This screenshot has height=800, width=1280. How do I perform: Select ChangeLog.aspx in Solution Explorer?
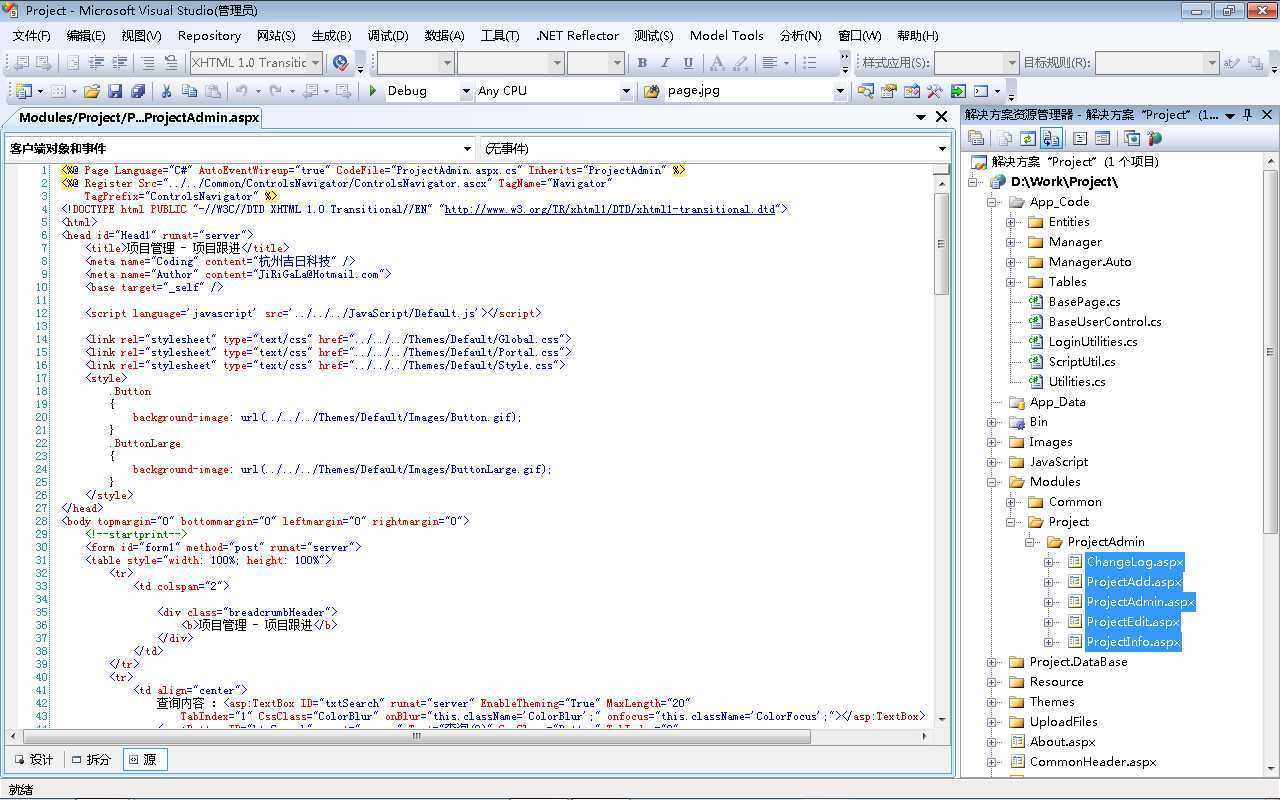[x=1135, y=562]
